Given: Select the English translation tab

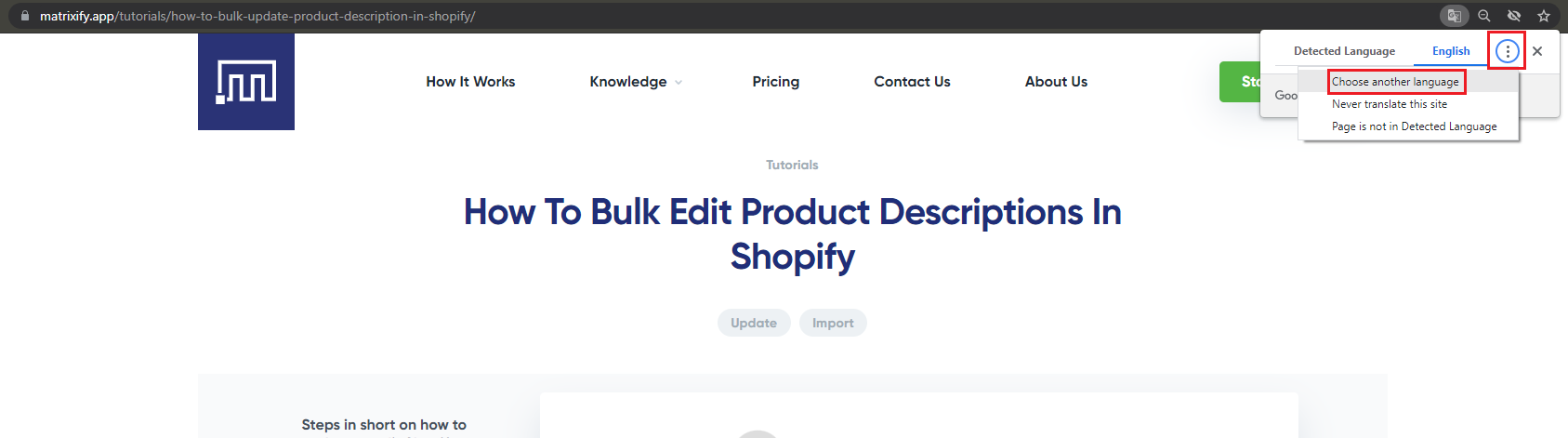Looking at the screenshot, I should (x=1451, y=51).
